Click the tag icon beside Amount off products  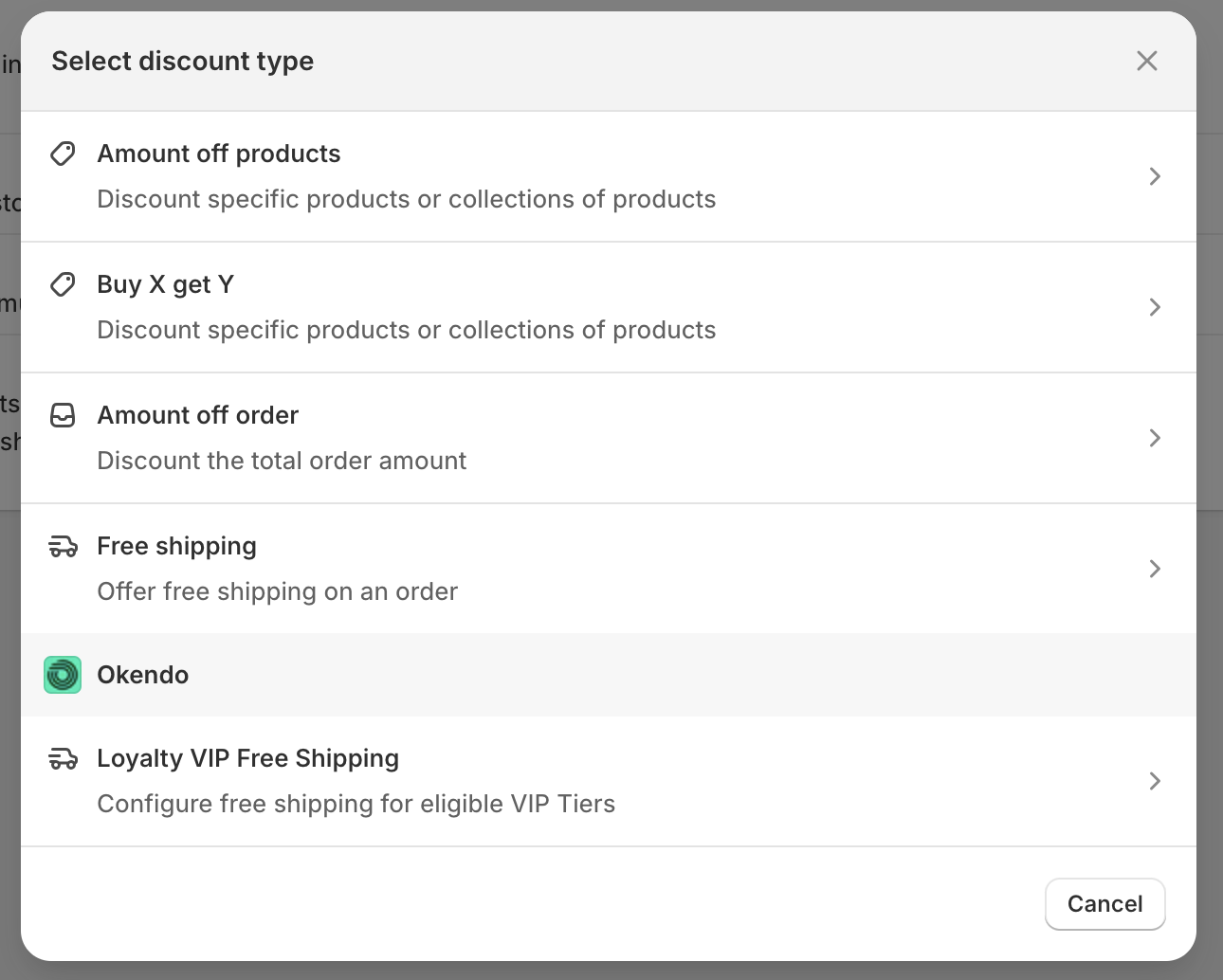[63, 154]
